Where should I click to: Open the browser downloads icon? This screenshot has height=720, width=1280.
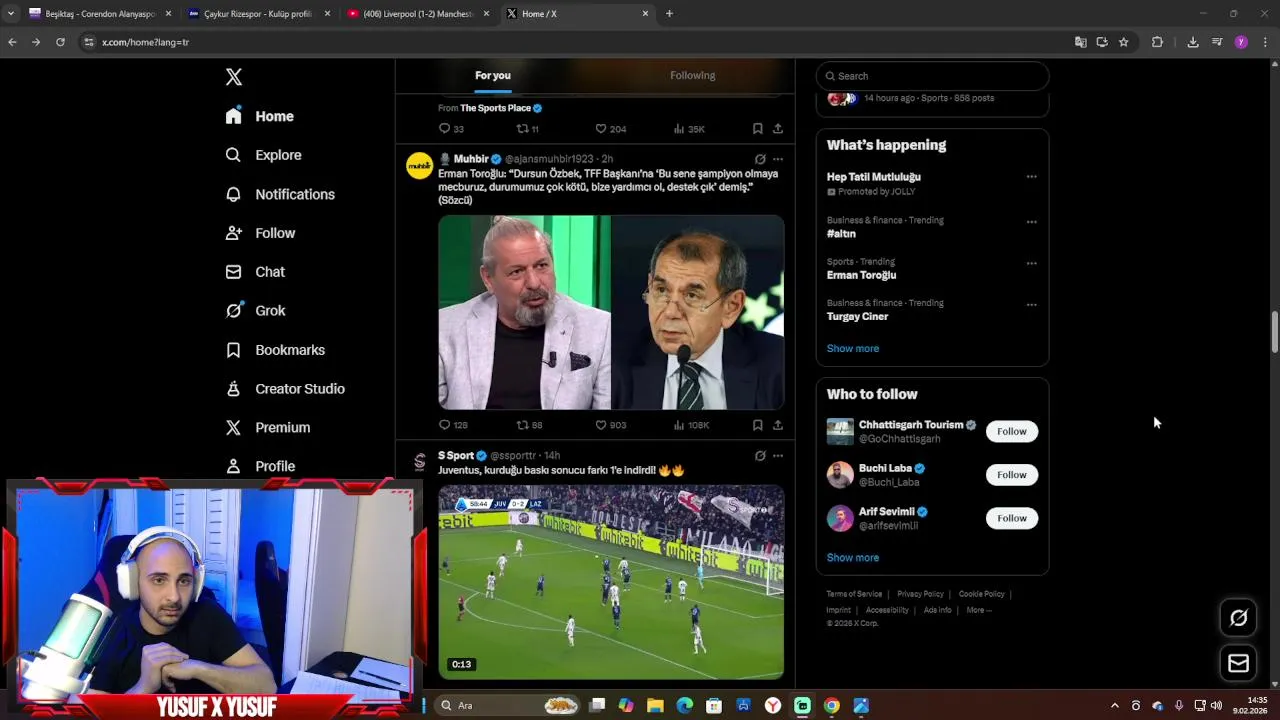pyautogui.click(x=1192, y=42)
